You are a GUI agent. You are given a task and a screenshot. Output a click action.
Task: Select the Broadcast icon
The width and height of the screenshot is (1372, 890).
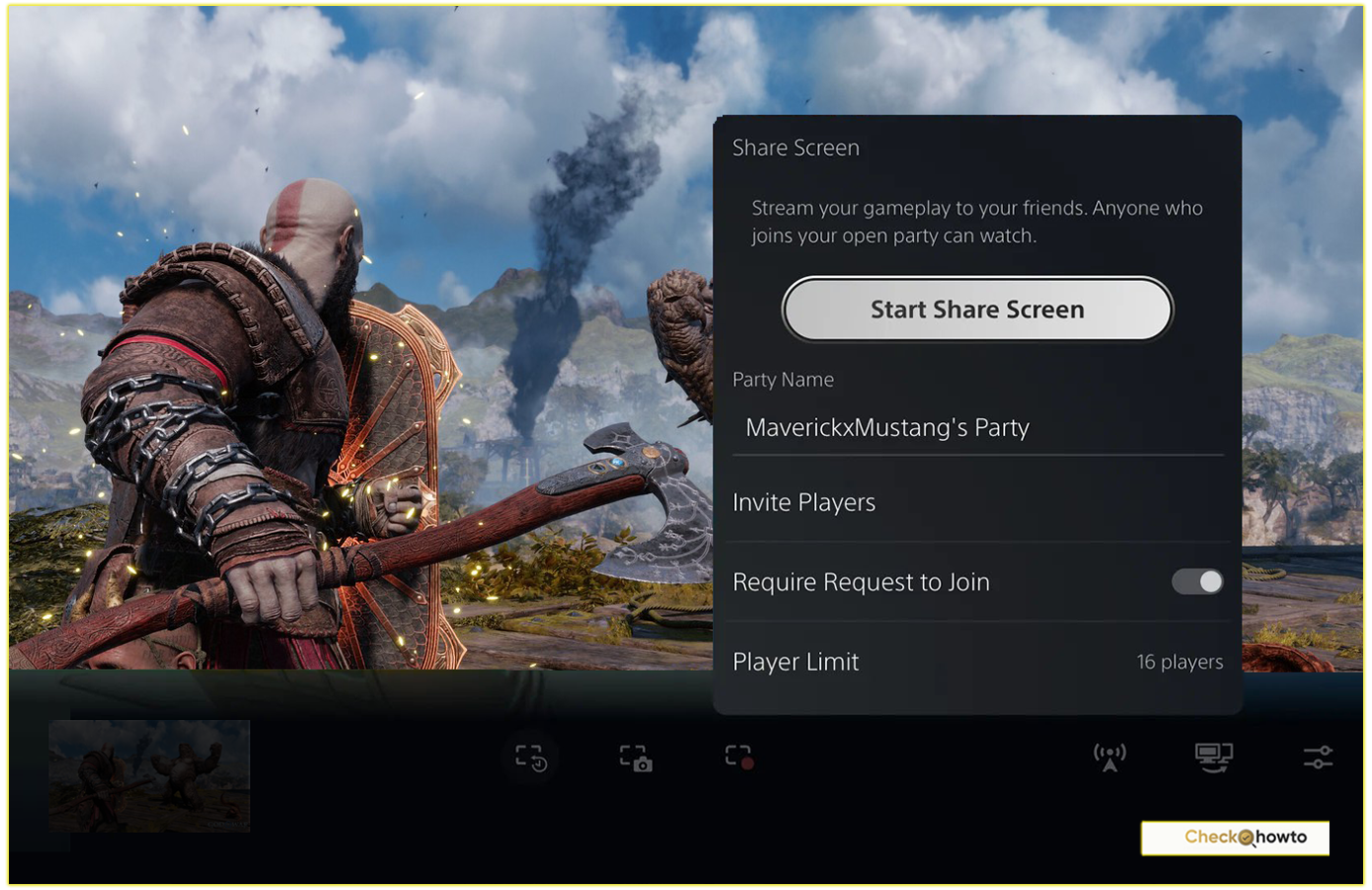[1110, 757]
